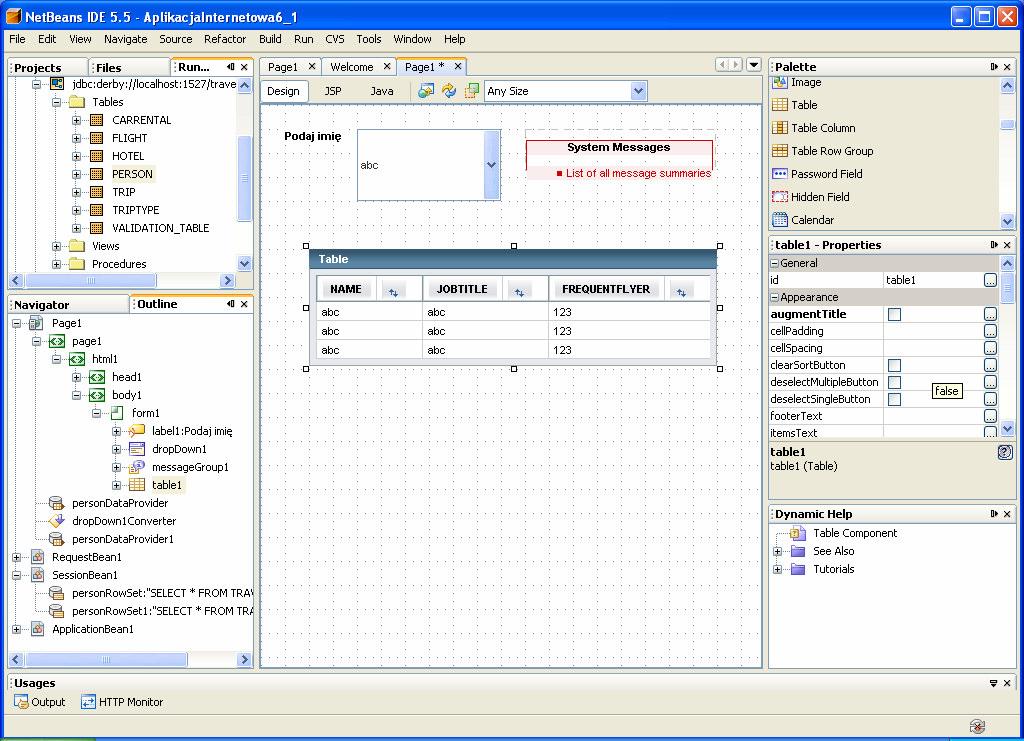Minimize the Palette panel via its slide icon
Viewport: 1024px width, 741px height.
pos(994,67)
